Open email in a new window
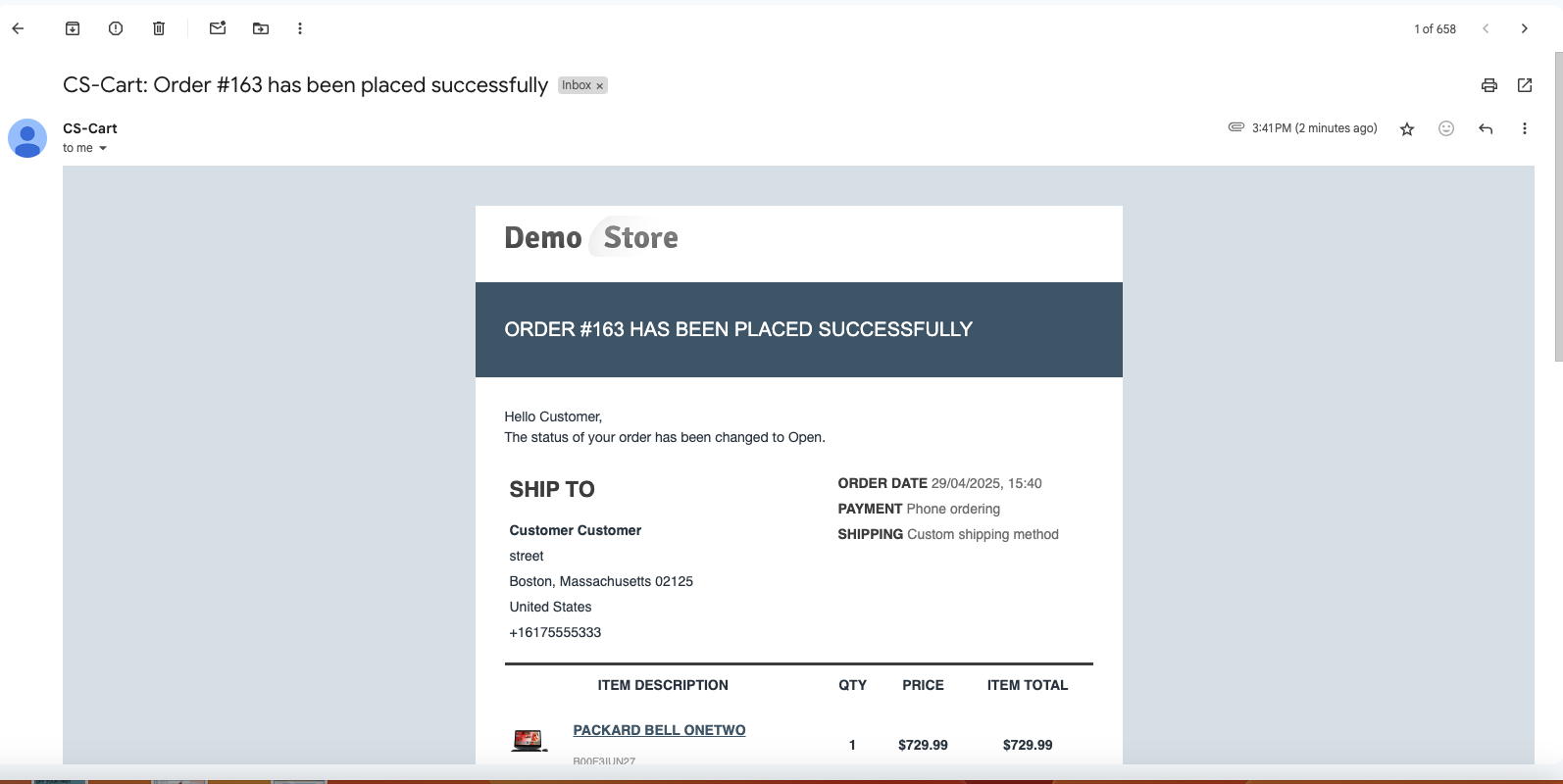 pos(1525,85)
